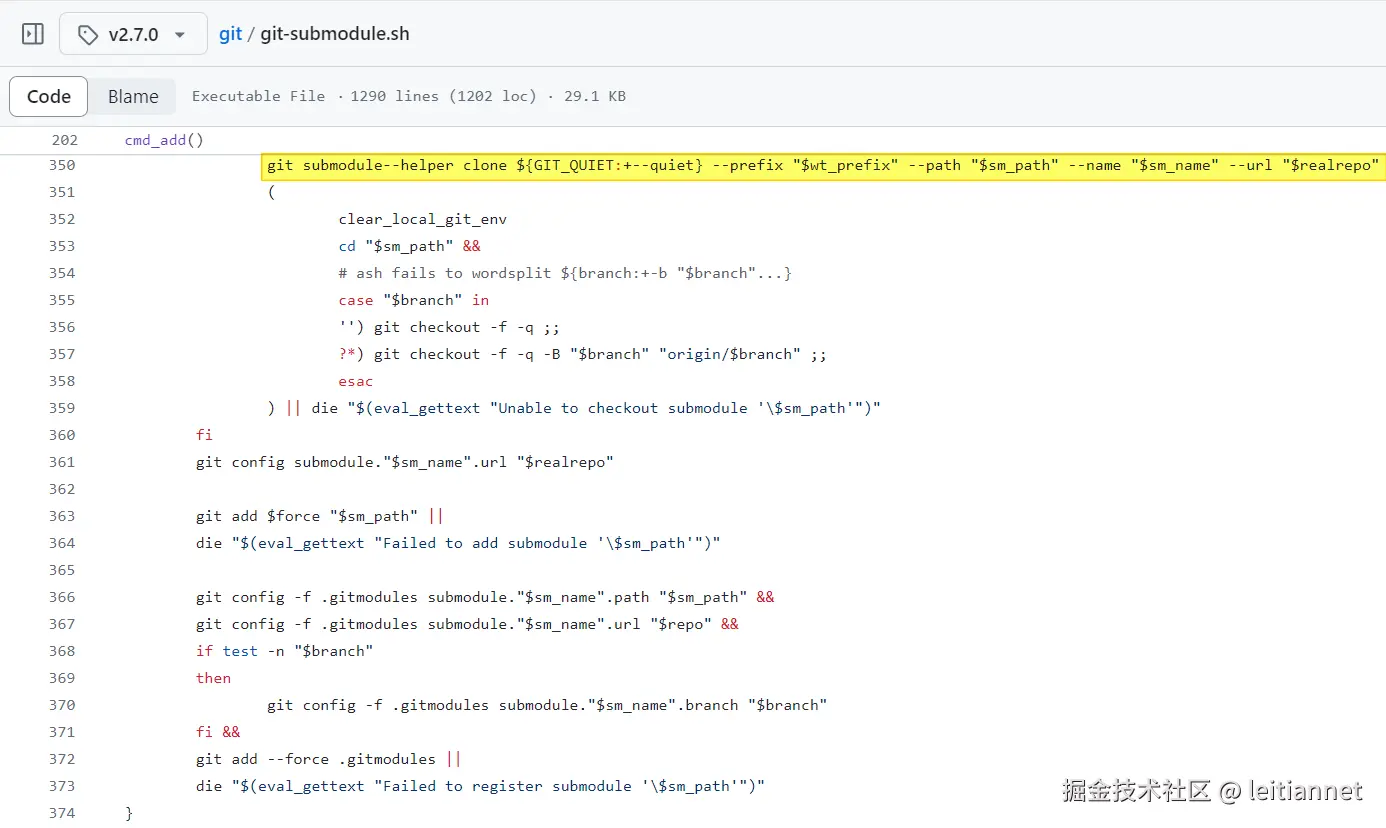Click the 'Failed to add submodule' line
The width and height of the screenshot is (1386, 828).
click(459, 543)
